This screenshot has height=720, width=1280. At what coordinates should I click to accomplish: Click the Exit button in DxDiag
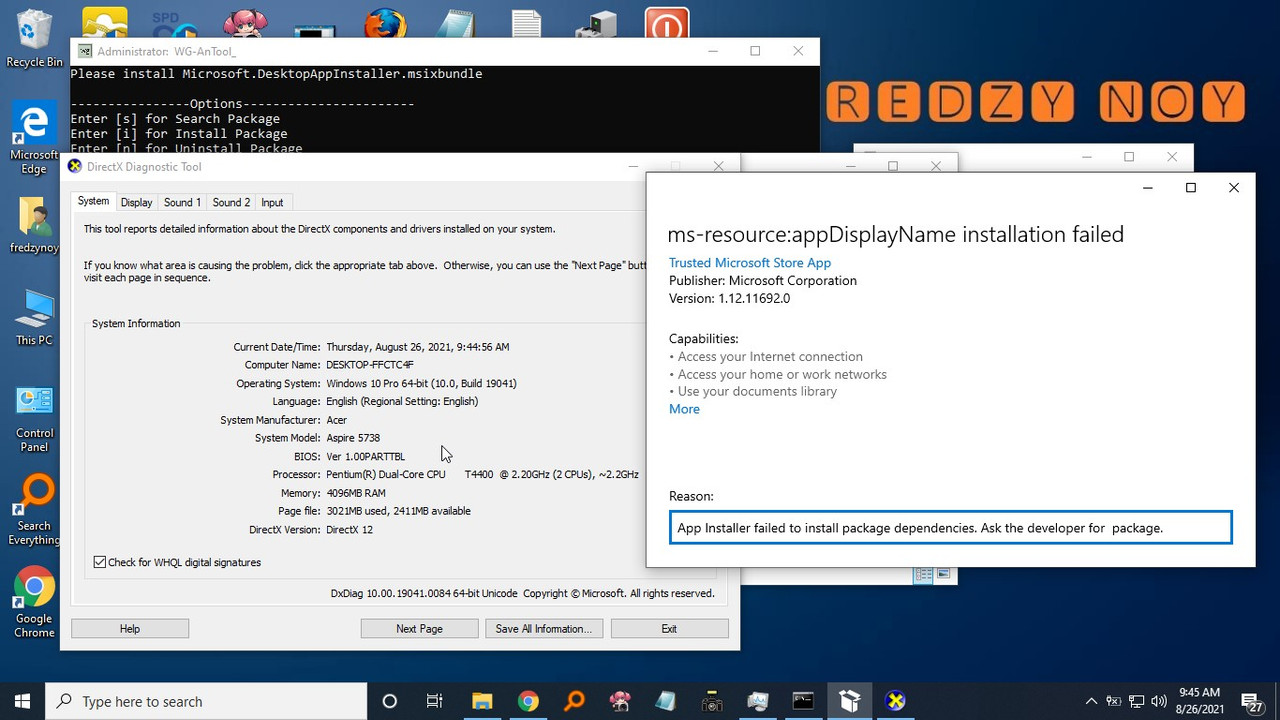coord(669,629)
